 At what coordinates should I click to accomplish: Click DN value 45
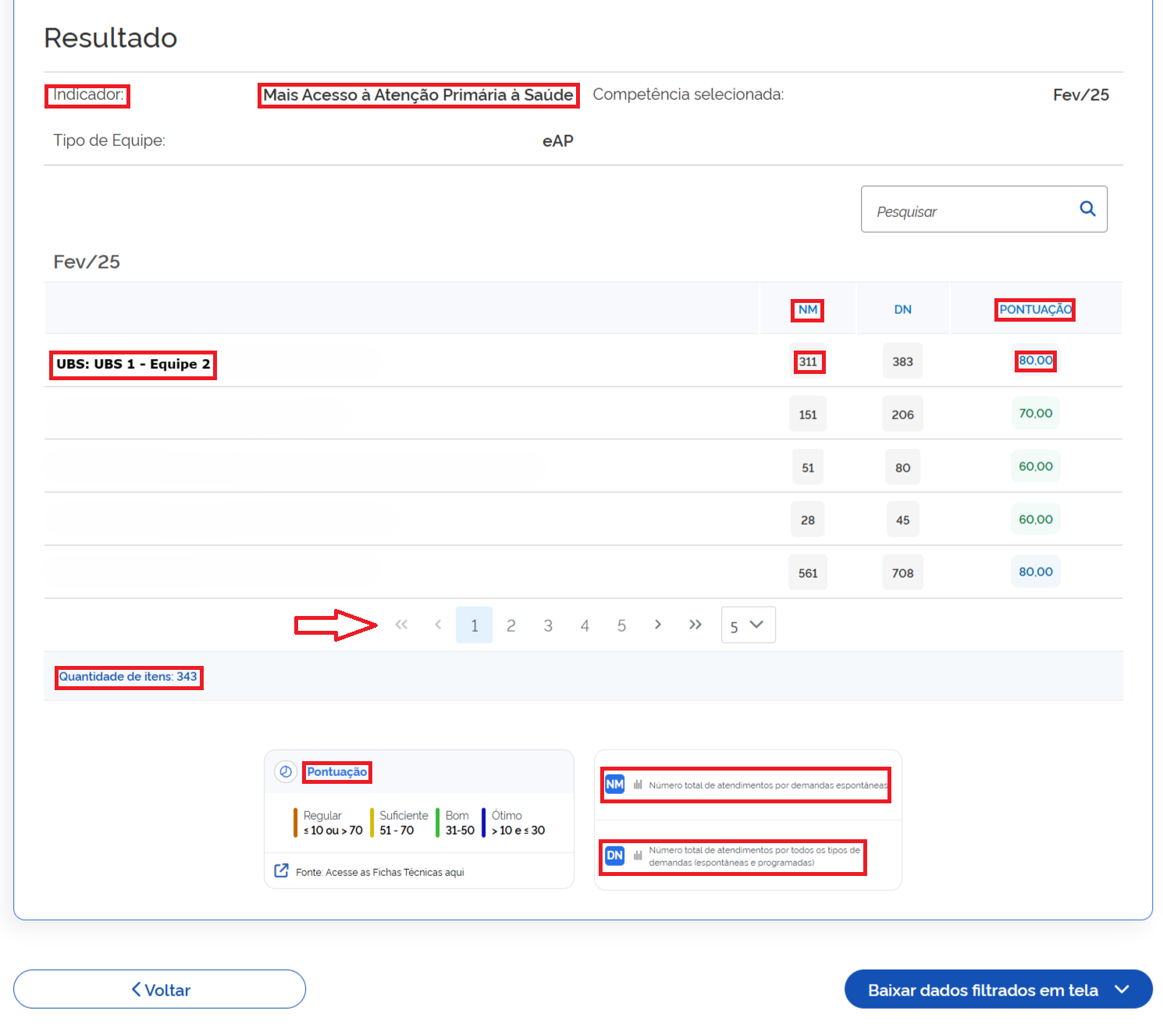tap(903, 520)
